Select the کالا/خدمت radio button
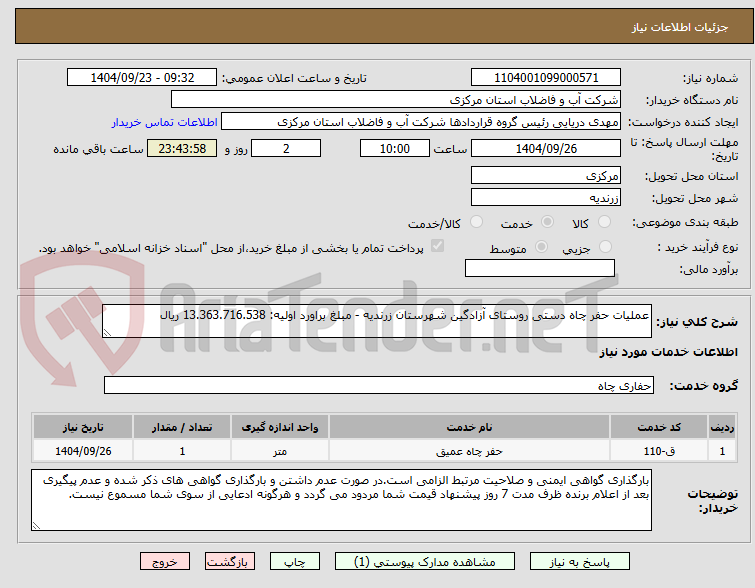755x588 pixels. (476, 222)
